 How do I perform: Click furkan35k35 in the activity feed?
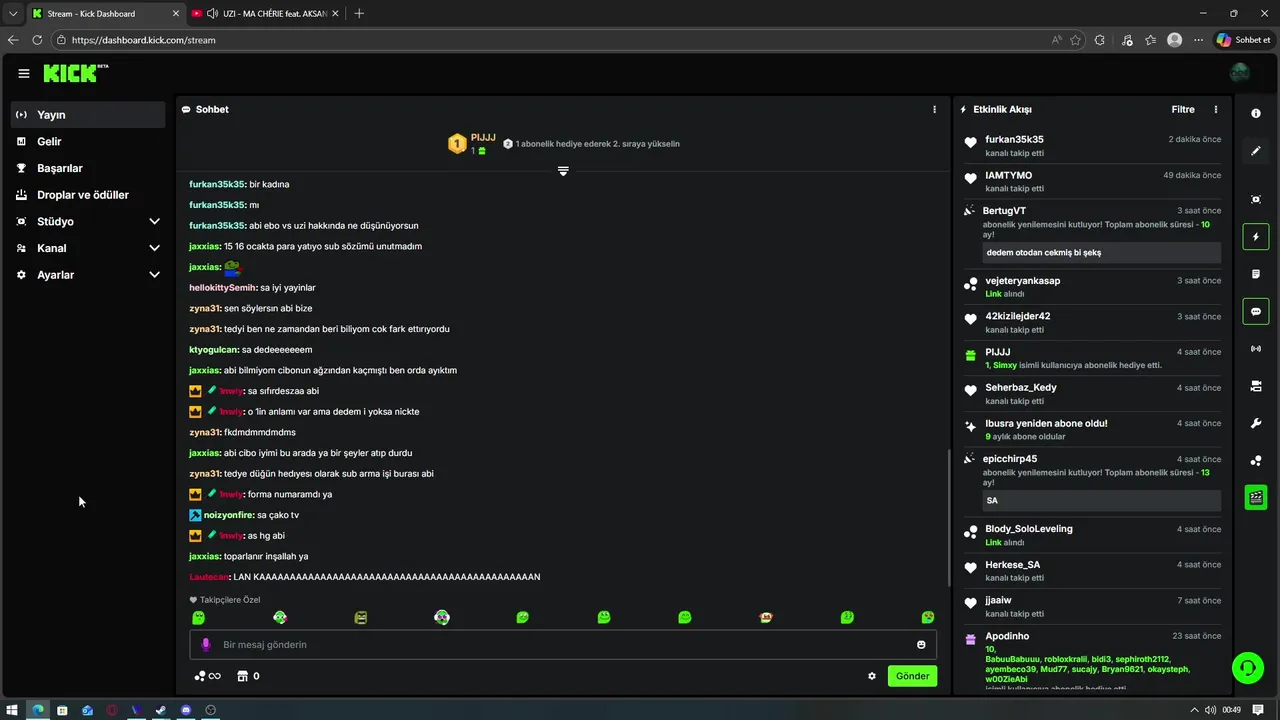[1014, 140]
